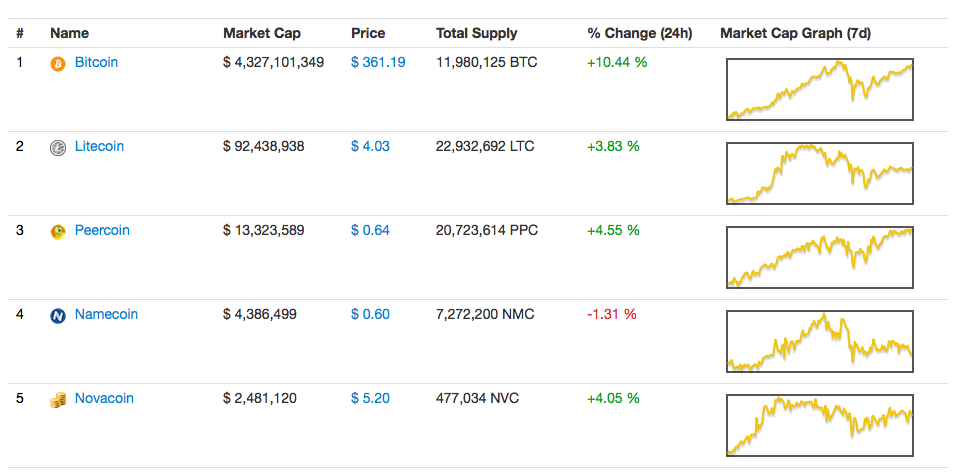The height and width of the screenshot is (473, 956).
Task: Select supply value 20,723,614 PPC
Action: click(487, 230)
